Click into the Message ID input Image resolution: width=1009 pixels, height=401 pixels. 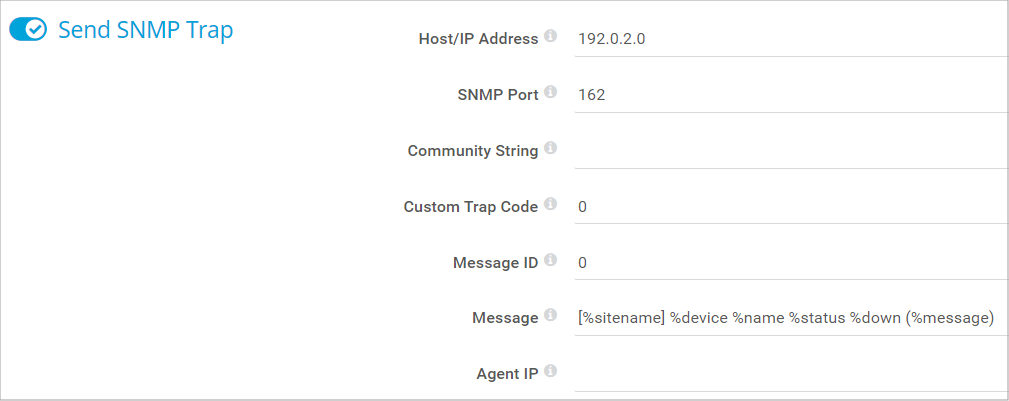pos(790,263)
